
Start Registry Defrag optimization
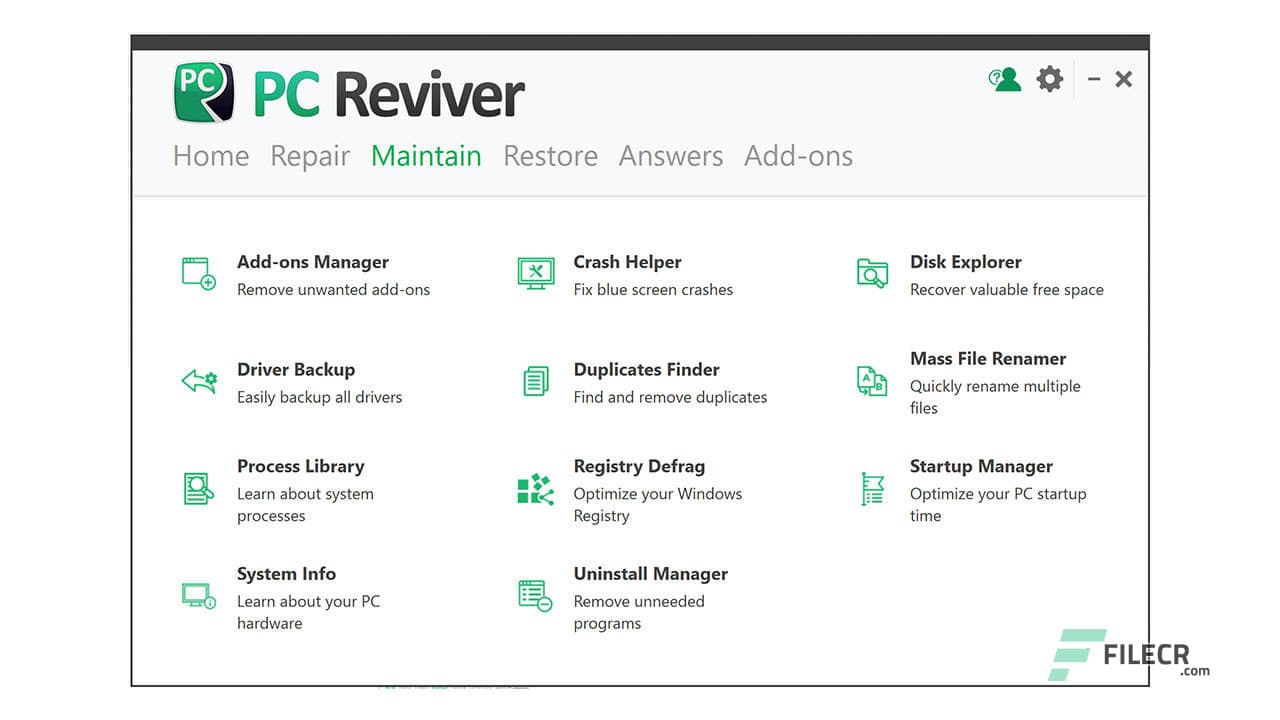tap(639, 466)
